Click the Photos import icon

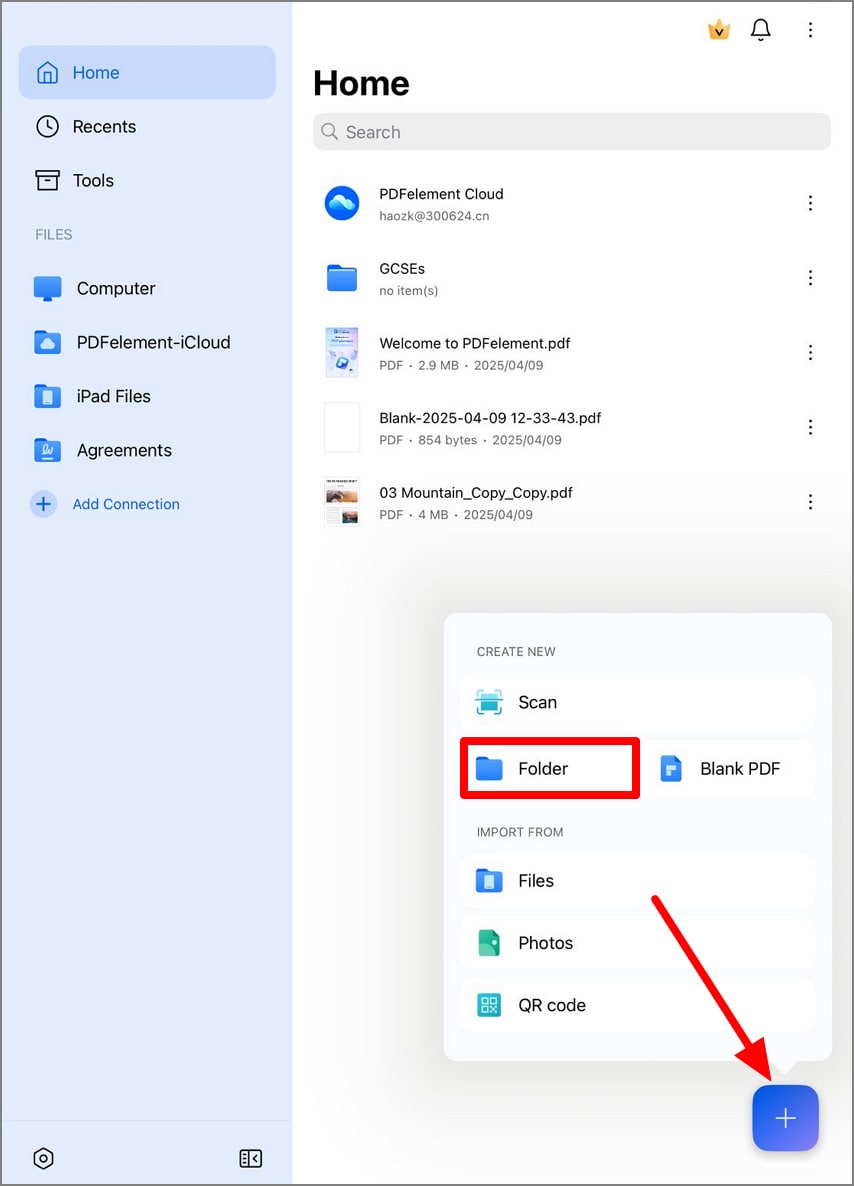[x=489, y=943]
